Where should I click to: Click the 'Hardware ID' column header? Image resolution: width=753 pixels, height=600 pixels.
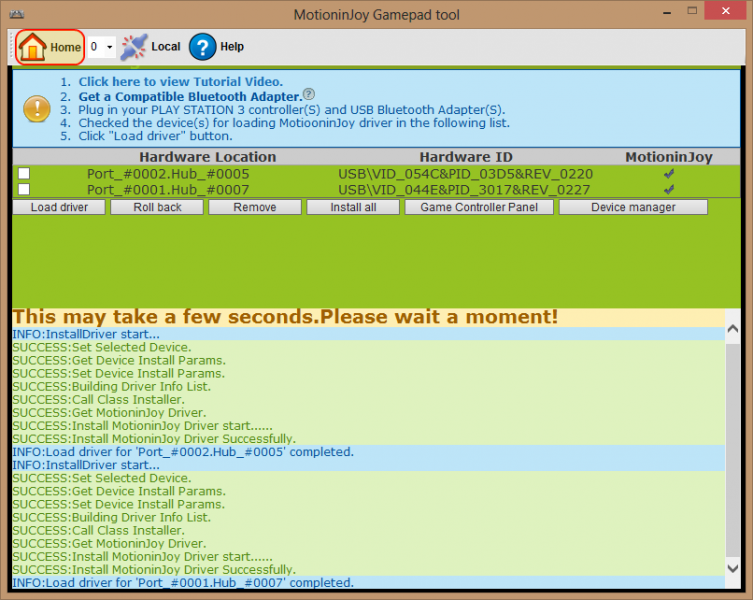coord(466,157)
